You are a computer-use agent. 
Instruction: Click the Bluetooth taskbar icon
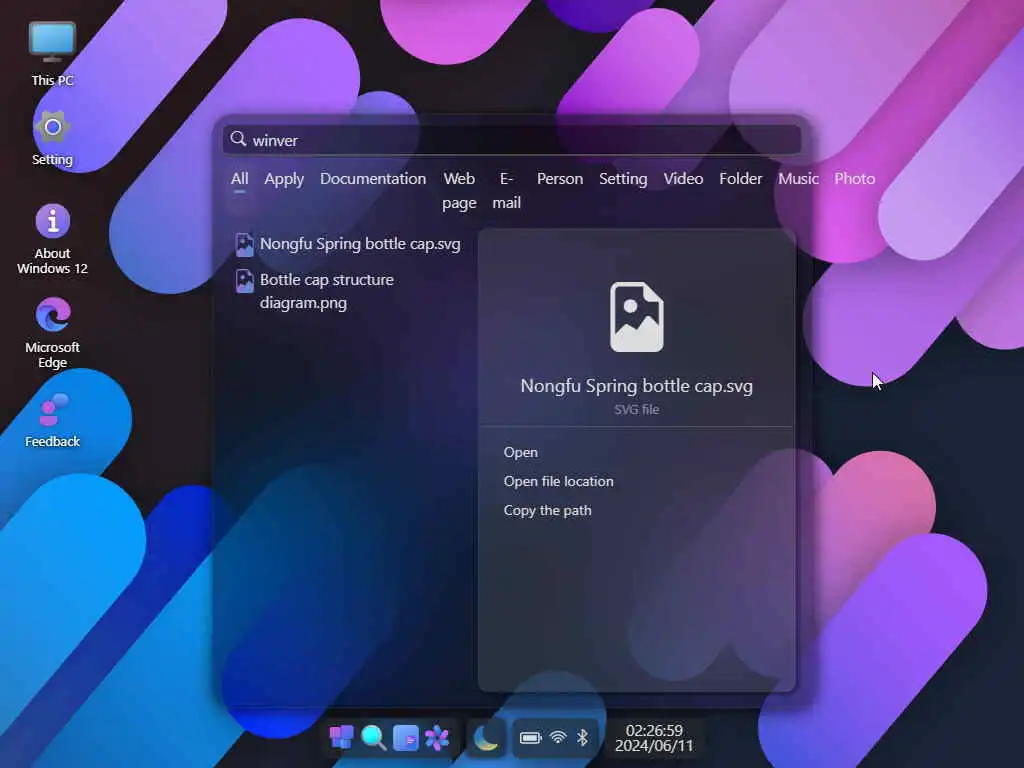pyautogui.click(x=583, y=738)
